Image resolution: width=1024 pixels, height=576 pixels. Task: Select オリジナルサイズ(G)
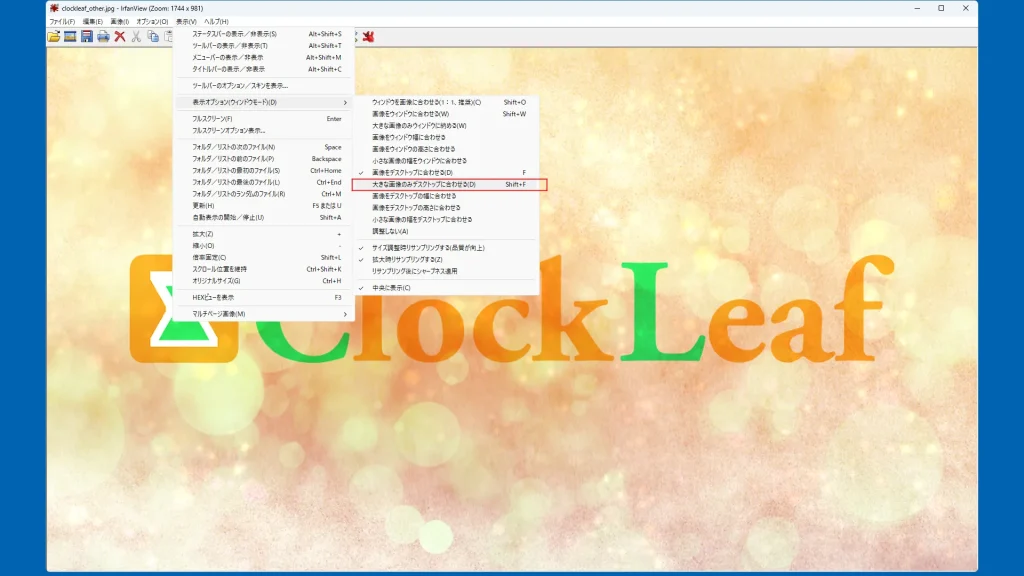(x=264, y=281)
